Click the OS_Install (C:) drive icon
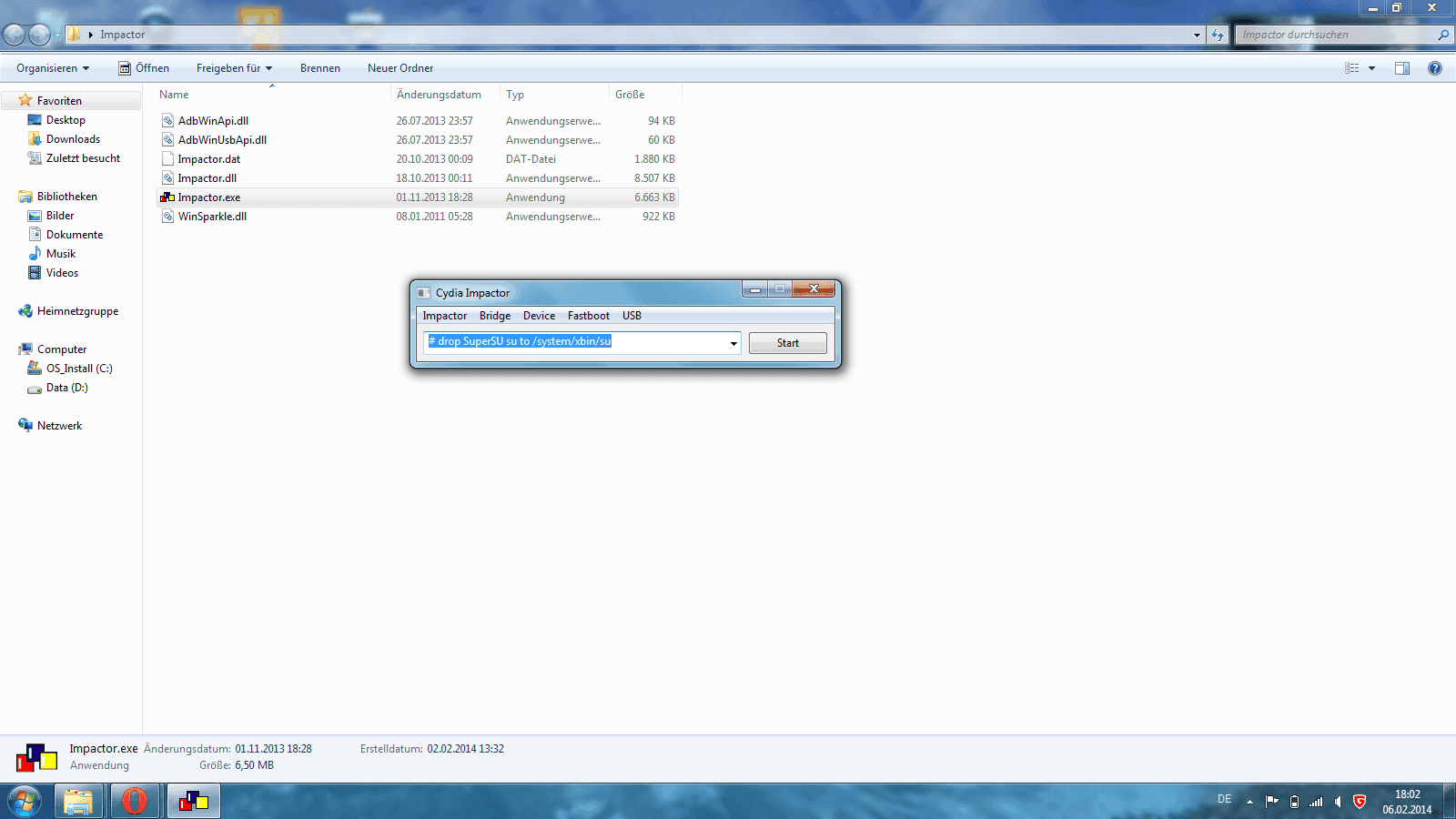 click(35, 369)
